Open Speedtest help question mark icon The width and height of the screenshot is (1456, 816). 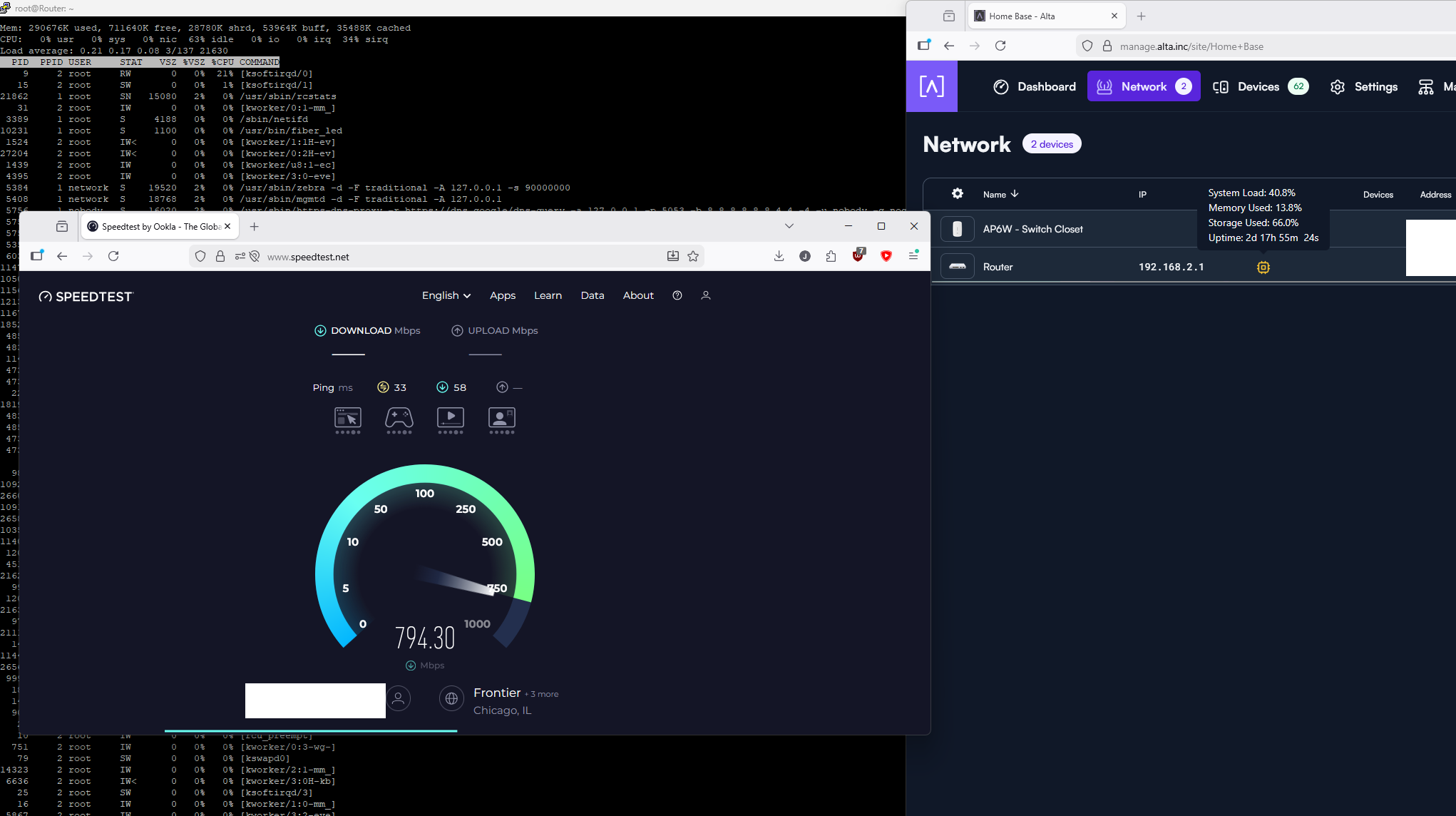pos(677,295)
